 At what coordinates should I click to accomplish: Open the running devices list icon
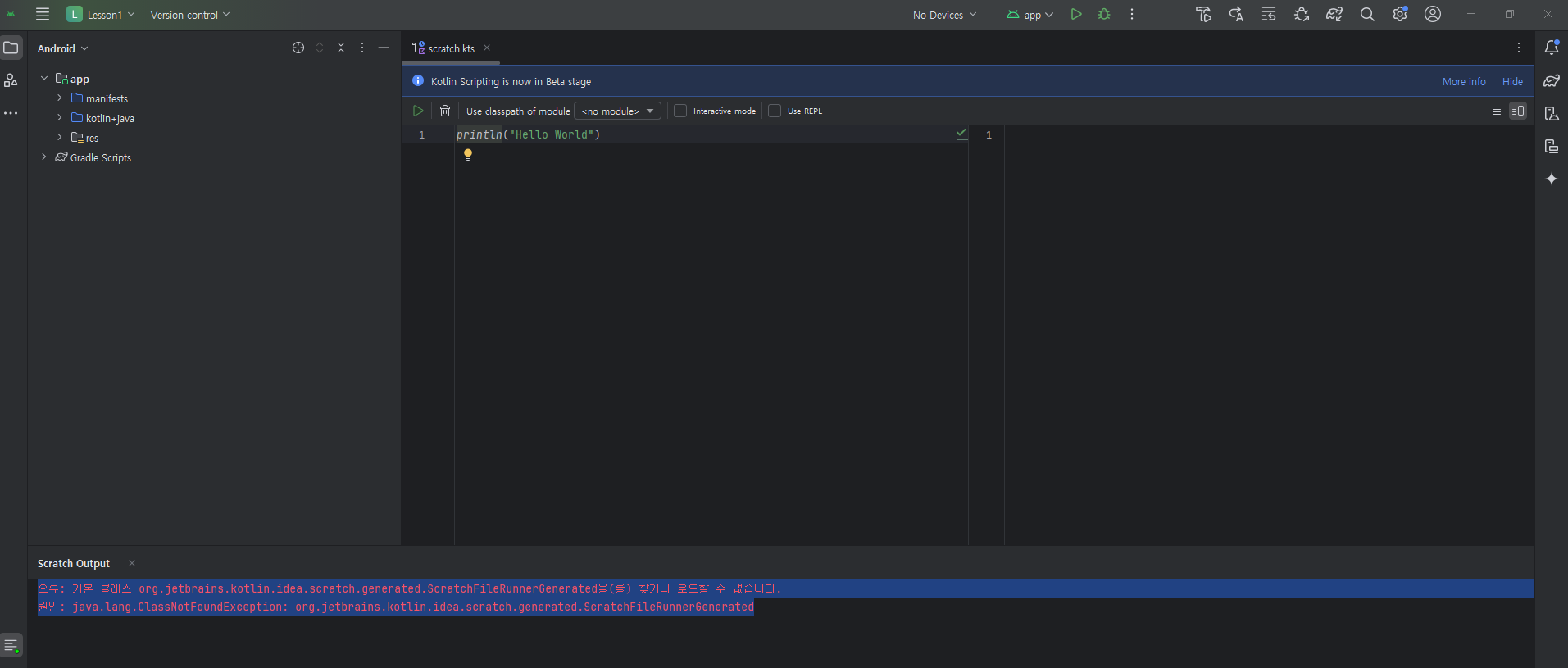click(1269, 14)
